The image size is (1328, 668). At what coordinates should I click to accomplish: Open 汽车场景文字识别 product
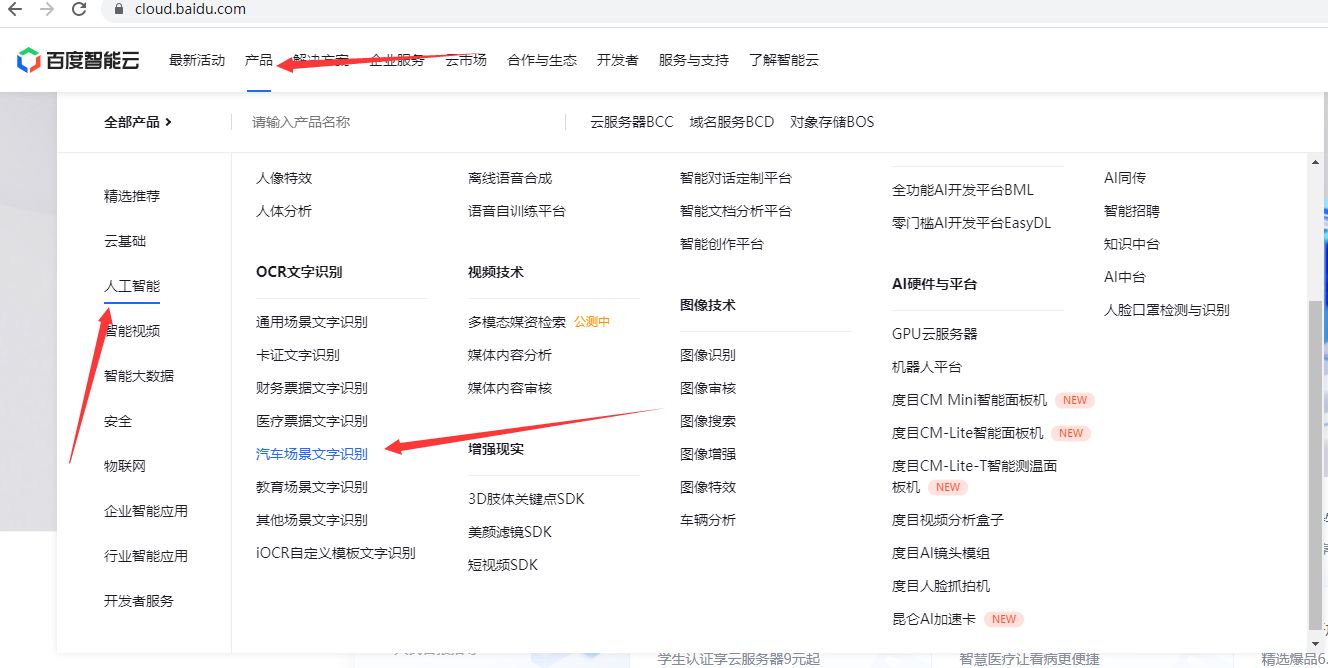pos(312,454)
